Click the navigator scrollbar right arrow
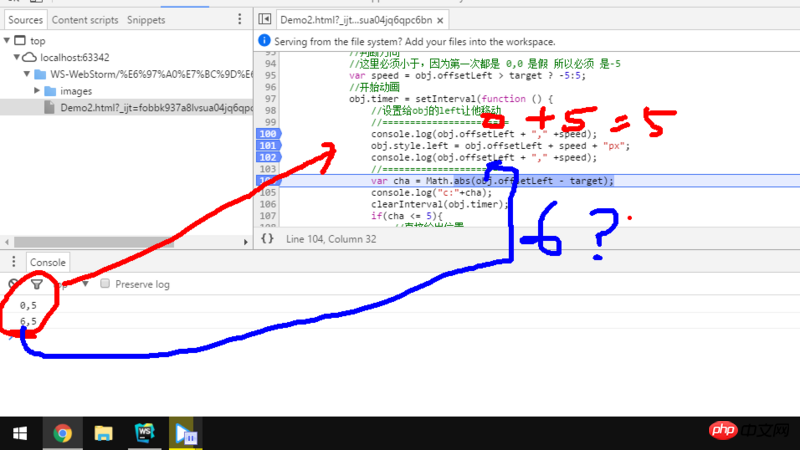Image resolution: width=800 pixels, height=450 pixels. 245,242
